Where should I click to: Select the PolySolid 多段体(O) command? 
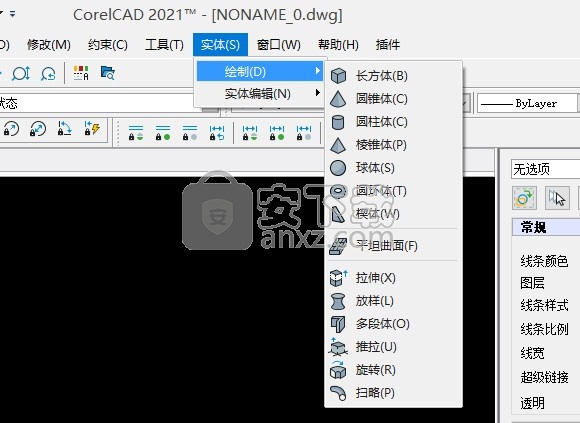coord(393,324)
